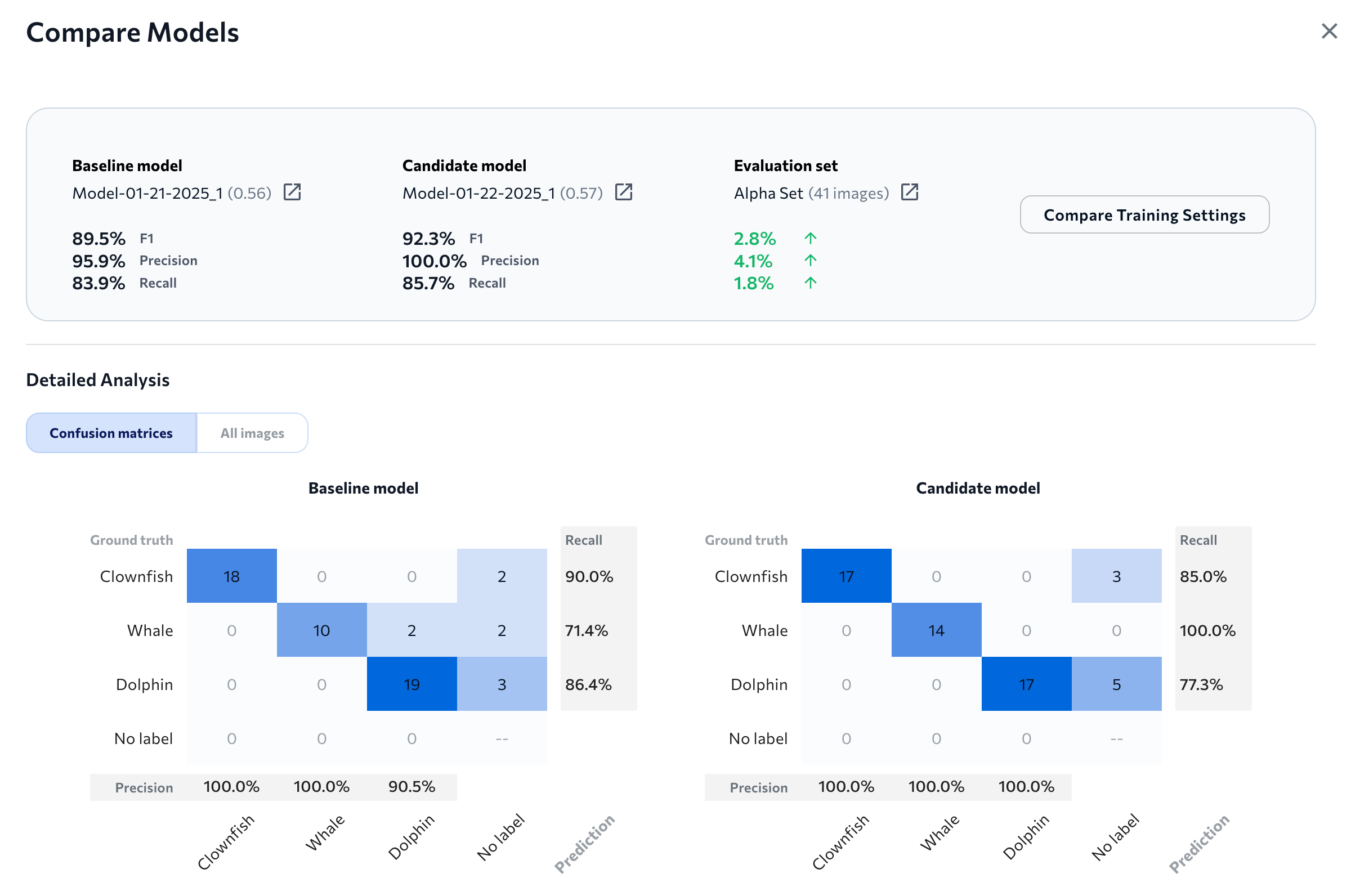Click candidate Clownfish No label cell showing 3
Viewport: 1360px width, 896px height.
(1116, 576)
